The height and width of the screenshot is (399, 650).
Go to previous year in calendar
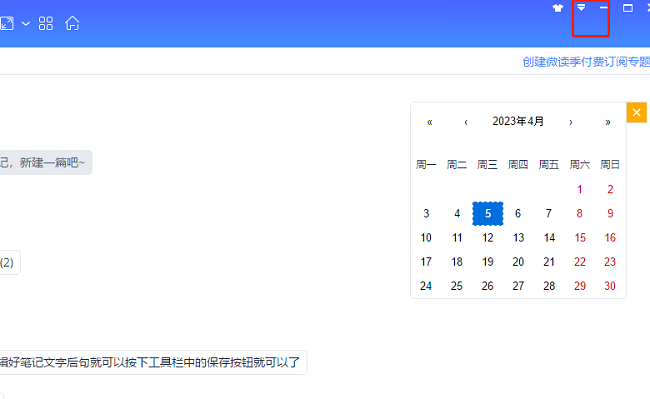[x=429, y=122]
